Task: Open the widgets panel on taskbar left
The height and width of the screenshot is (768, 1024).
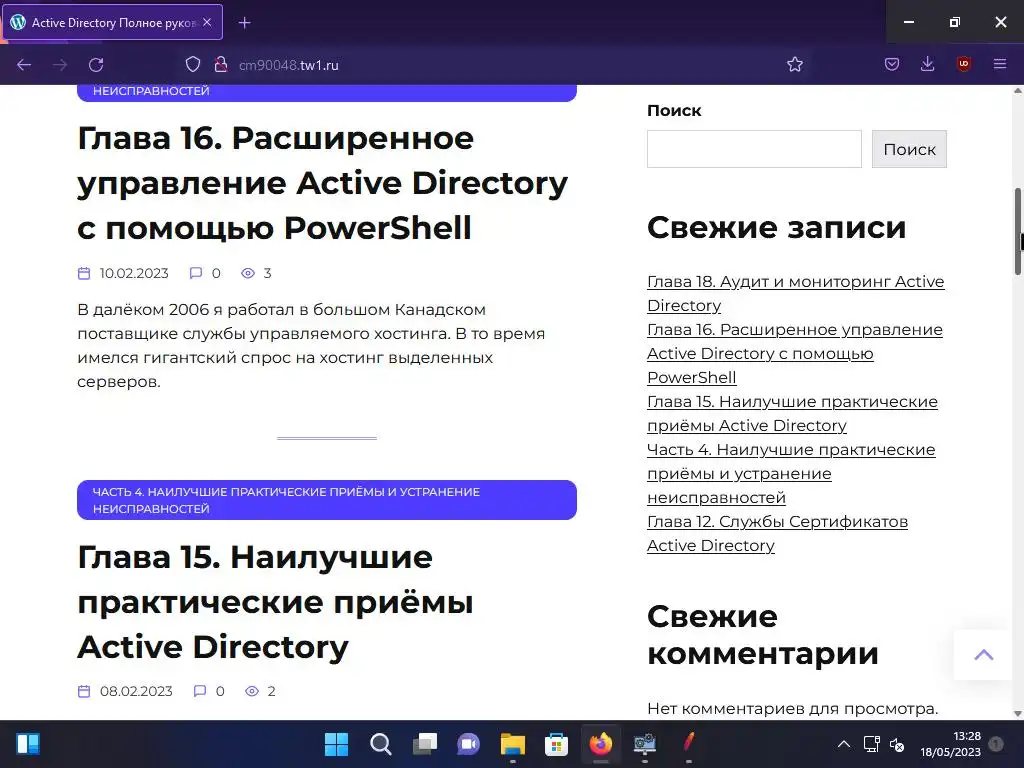Action: [x=28, y=744]
